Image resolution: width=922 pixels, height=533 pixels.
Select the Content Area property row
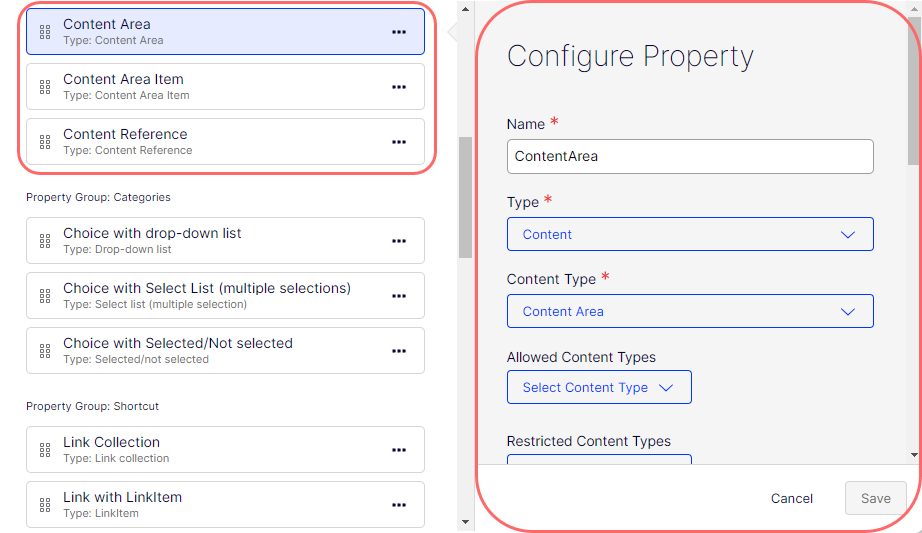[x=225, y=32]
